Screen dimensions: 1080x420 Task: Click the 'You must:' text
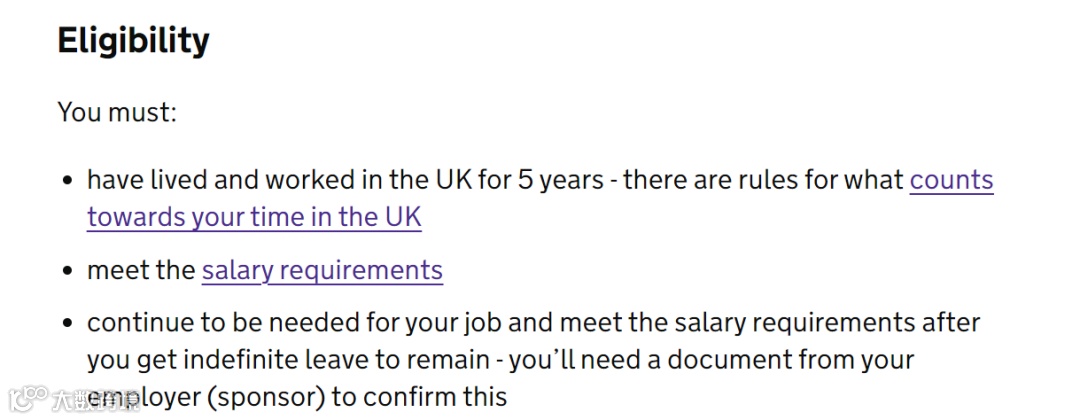[117, 111]
